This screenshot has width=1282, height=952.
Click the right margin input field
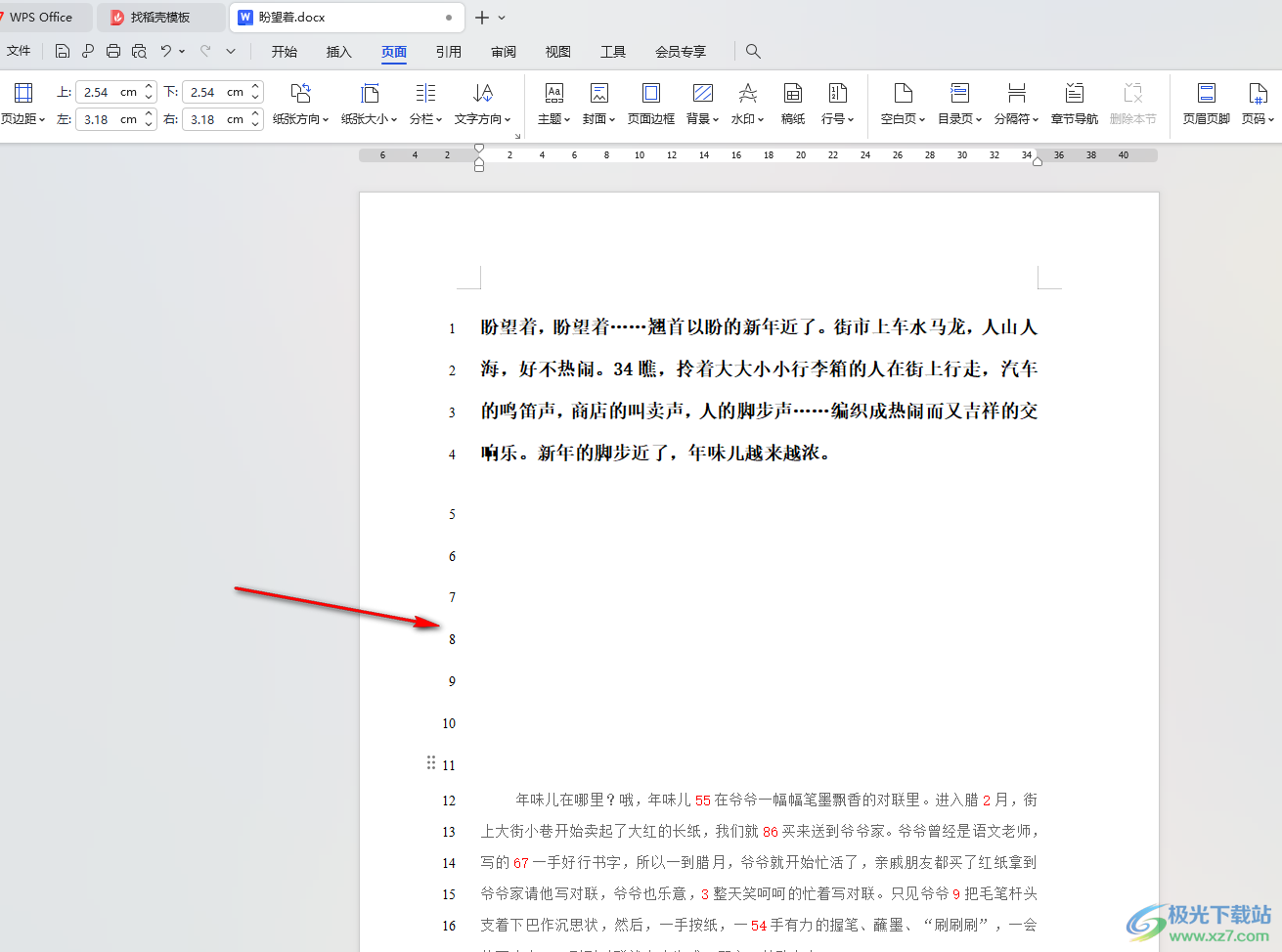click(214, 119)
